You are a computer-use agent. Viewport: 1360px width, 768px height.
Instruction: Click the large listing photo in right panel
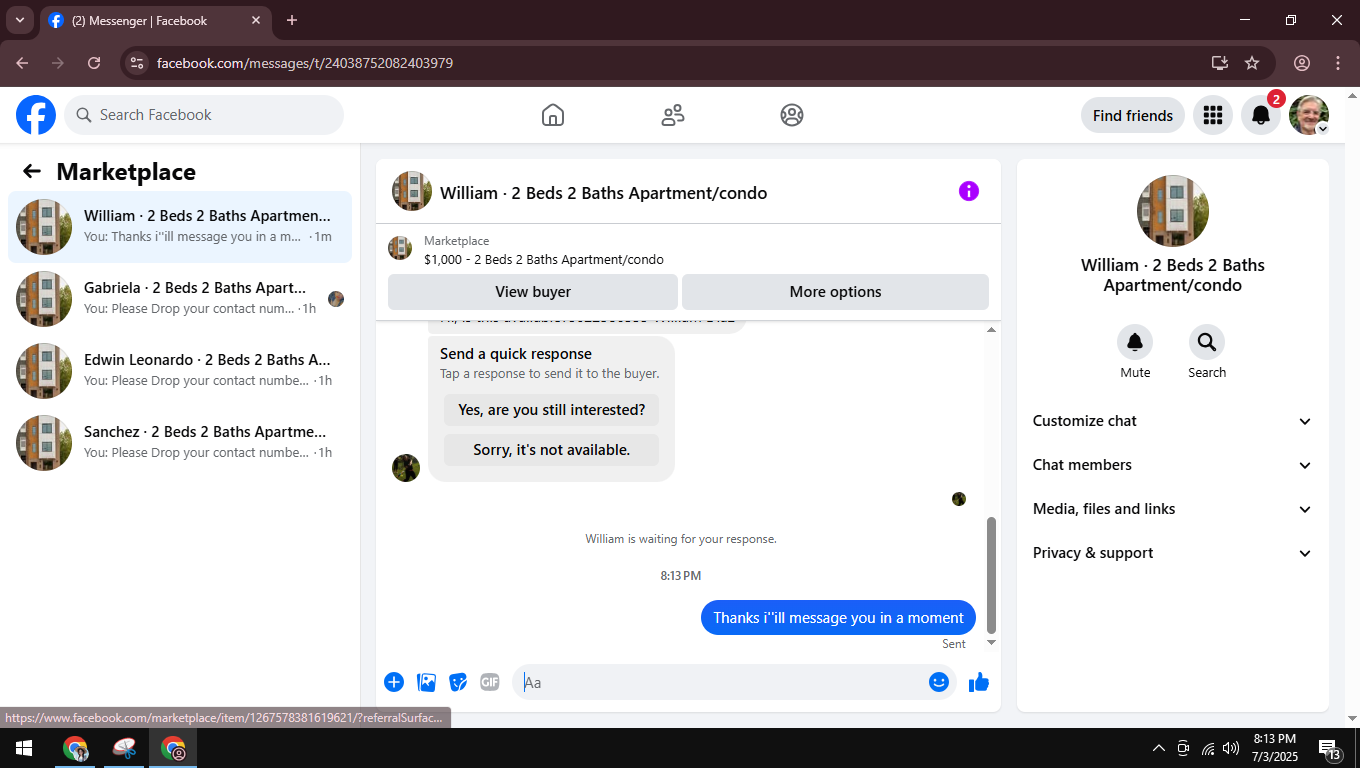point(1173,211)
